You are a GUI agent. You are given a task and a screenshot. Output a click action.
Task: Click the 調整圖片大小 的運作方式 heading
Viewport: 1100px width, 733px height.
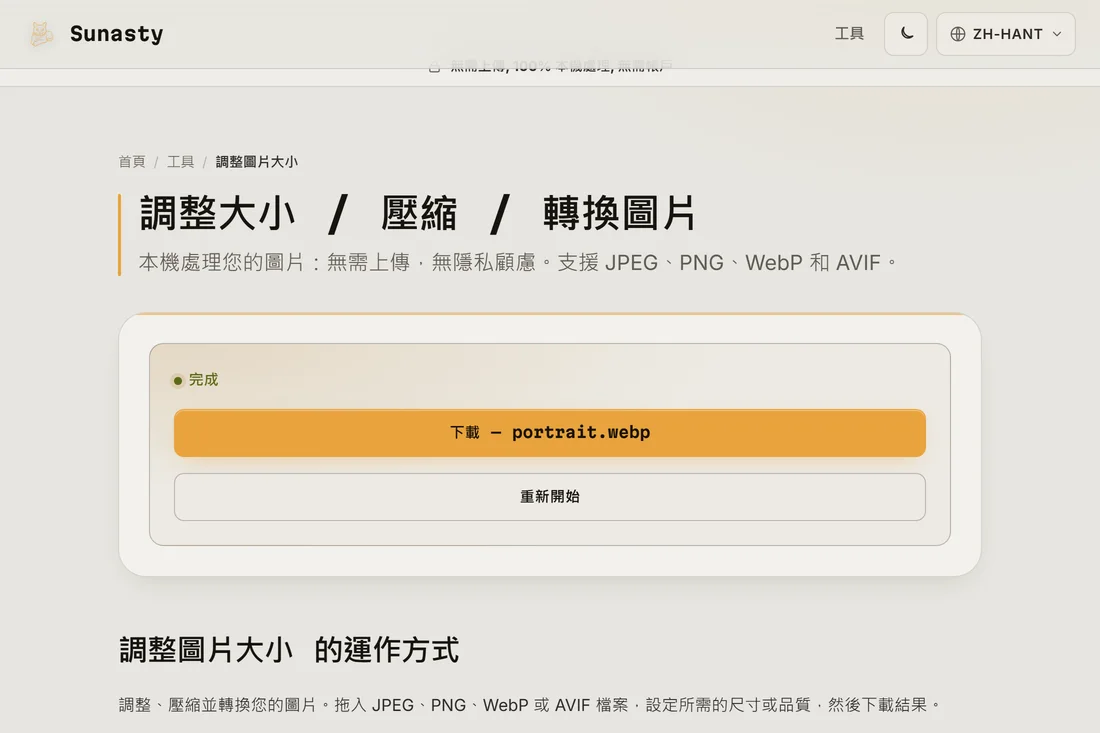pyautogui.click(x=289, y=650)
